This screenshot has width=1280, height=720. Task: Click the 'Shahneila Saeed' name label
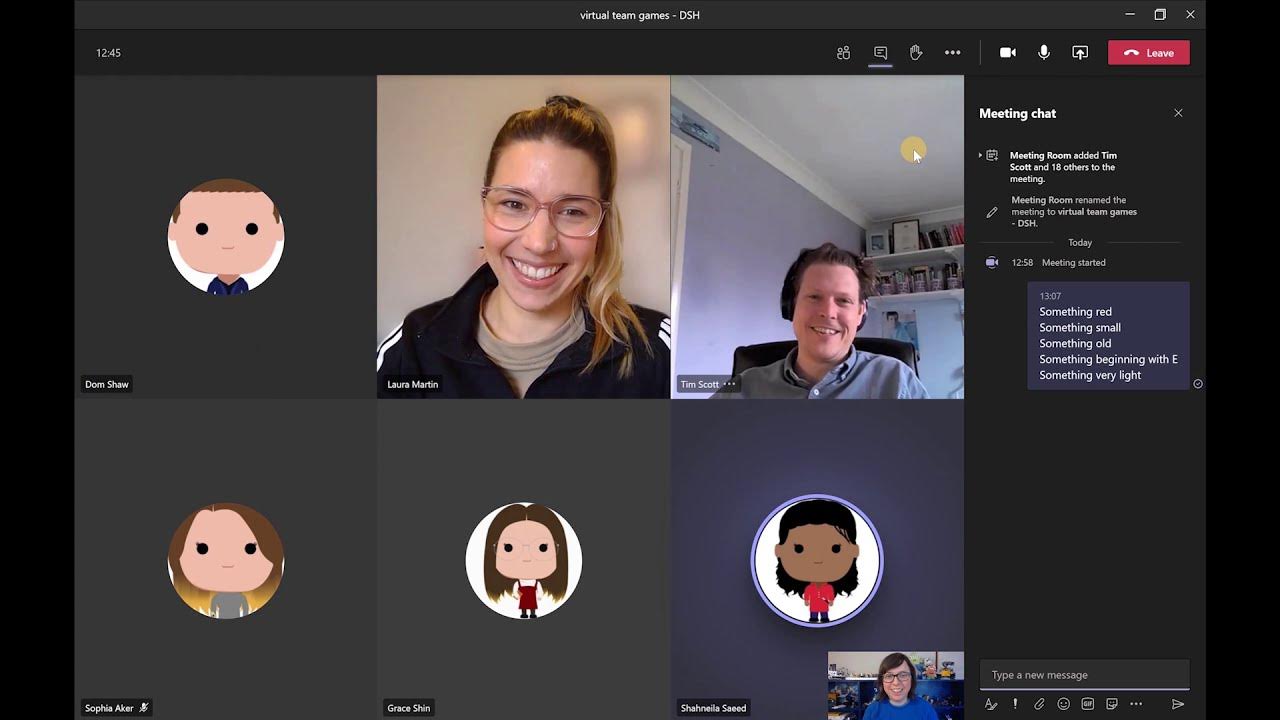pos(713,708)
